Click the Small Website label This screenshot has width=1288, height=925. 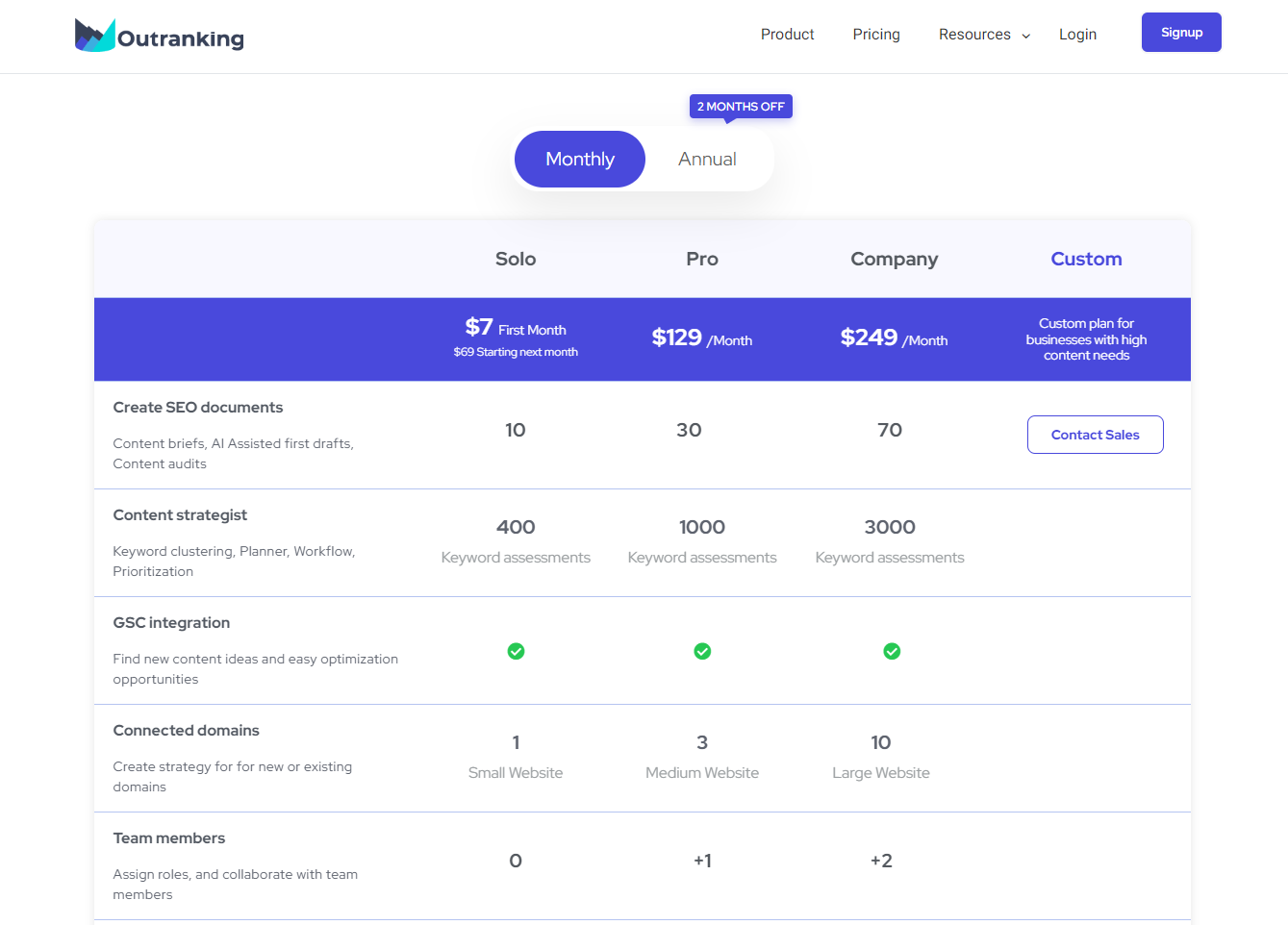click(x=516, y=773)
